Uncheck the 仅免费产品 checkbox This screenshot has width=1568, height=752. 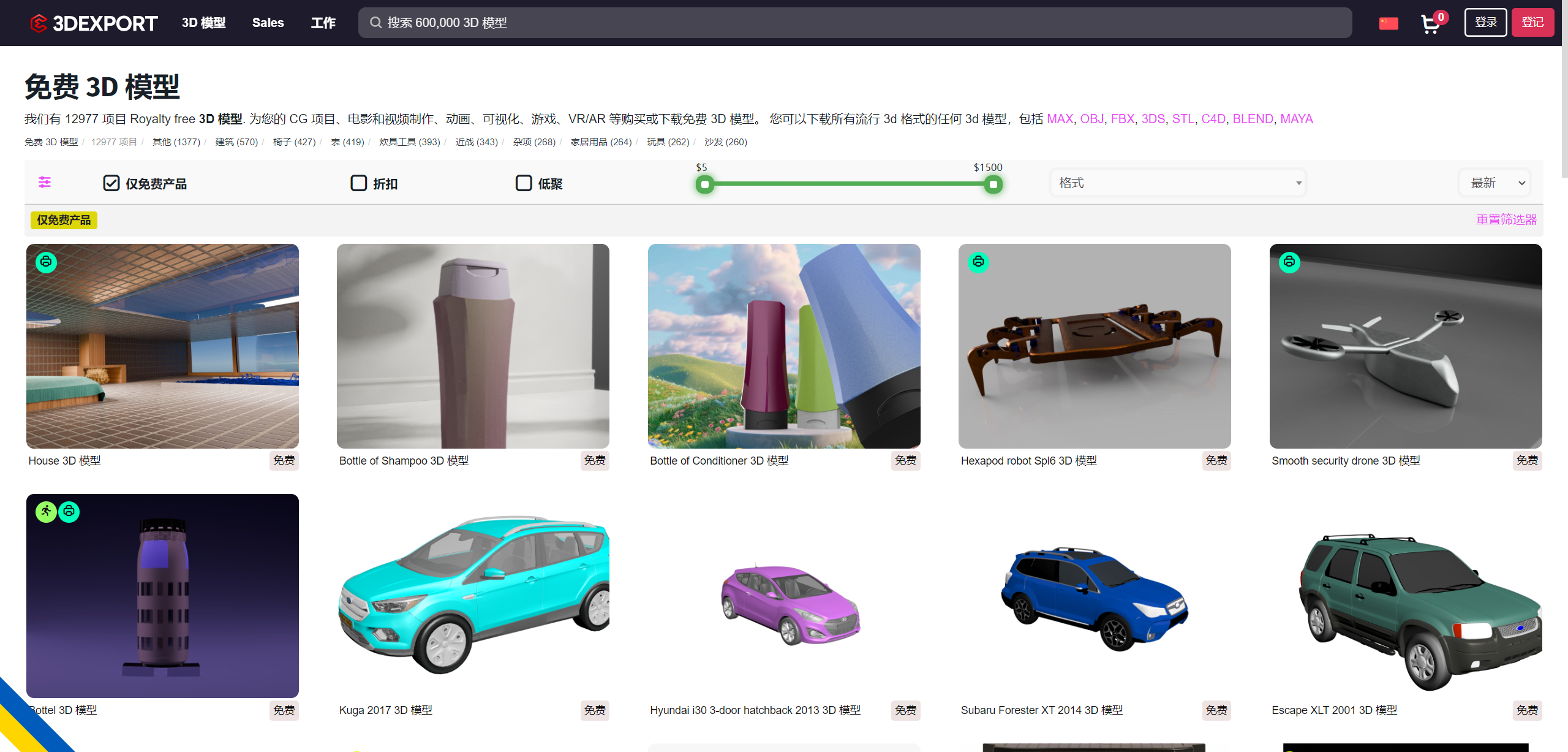point(111,182)
